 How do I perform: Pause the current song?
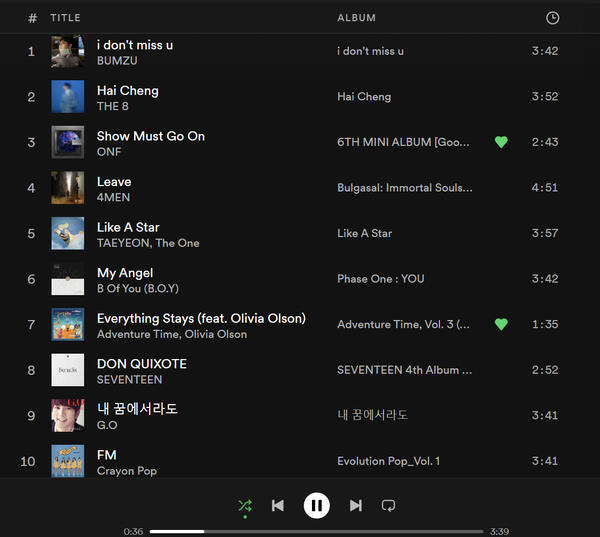click(x=316, y=506)
